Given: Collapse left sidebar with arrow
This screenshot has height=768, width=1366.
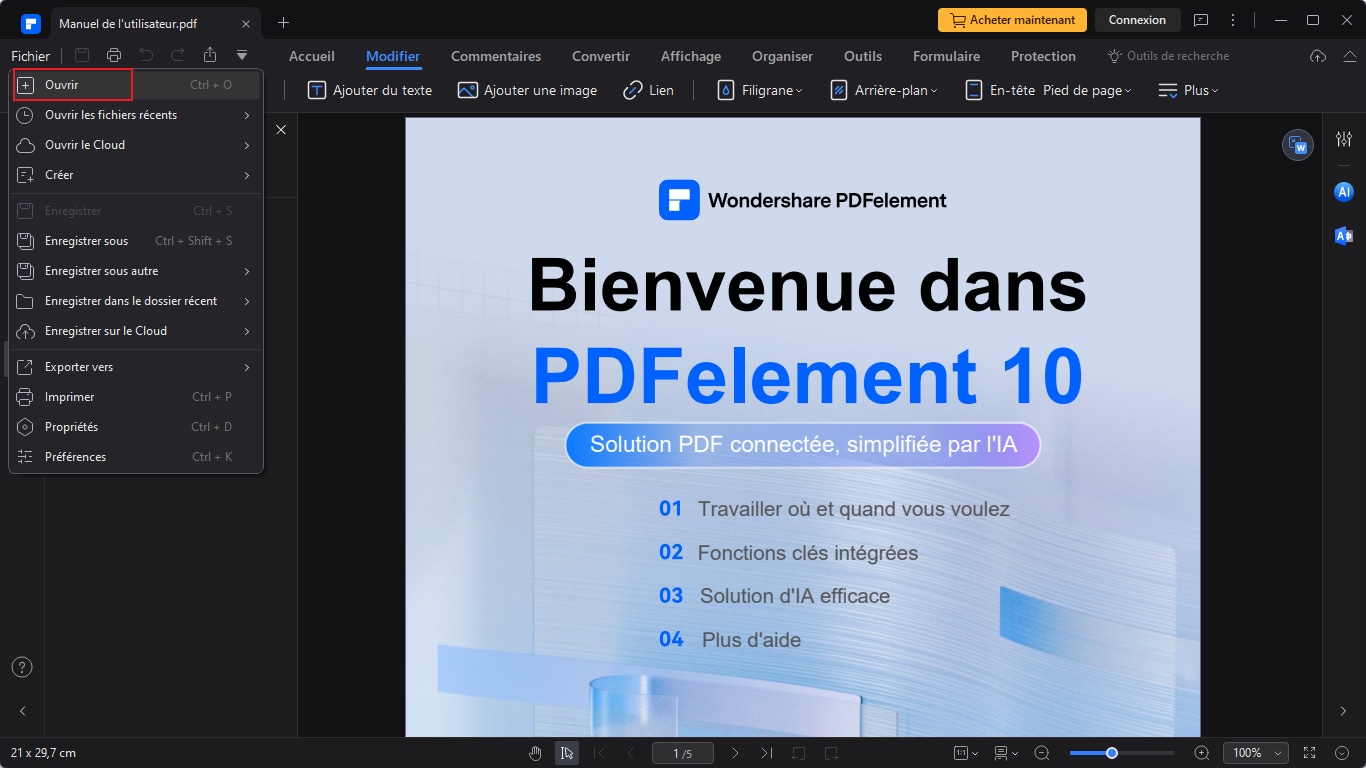Looking at the screenshot, I should 22,711.
